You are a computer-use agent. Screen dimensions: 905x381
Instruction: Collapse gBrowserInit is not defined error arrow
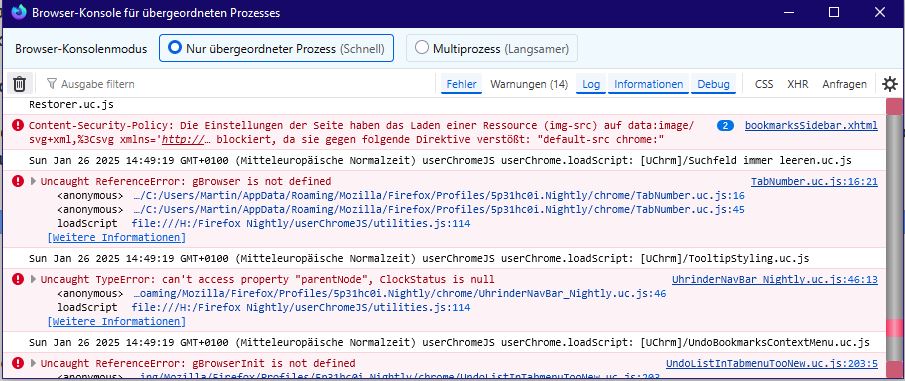coord(33,364)
